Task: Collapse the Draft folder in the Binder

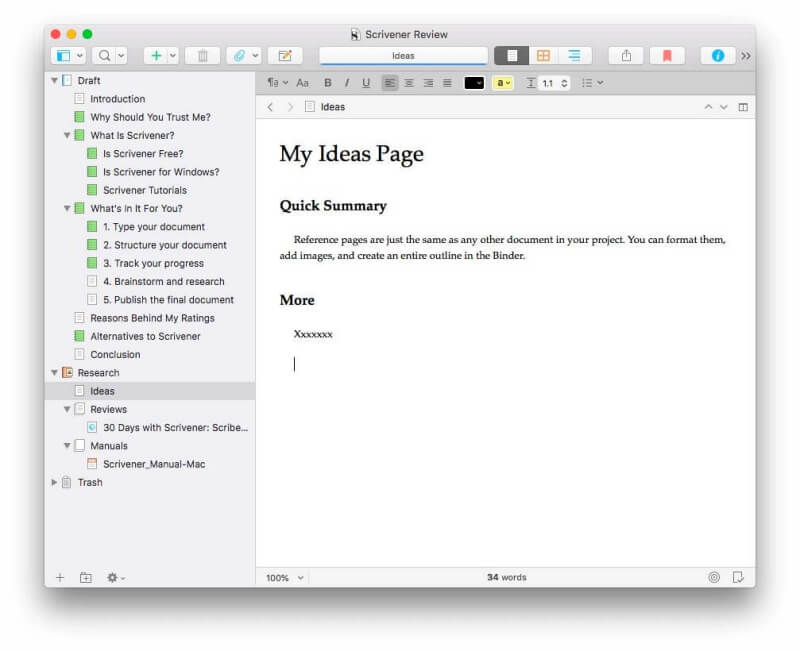Action: (54, 80)
